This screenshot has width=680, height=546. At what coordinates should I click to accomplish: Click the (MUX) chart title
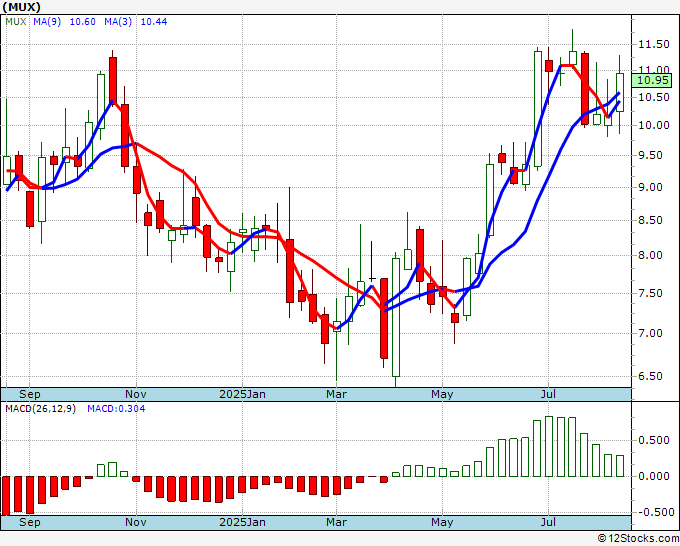[x=22, y=7]
